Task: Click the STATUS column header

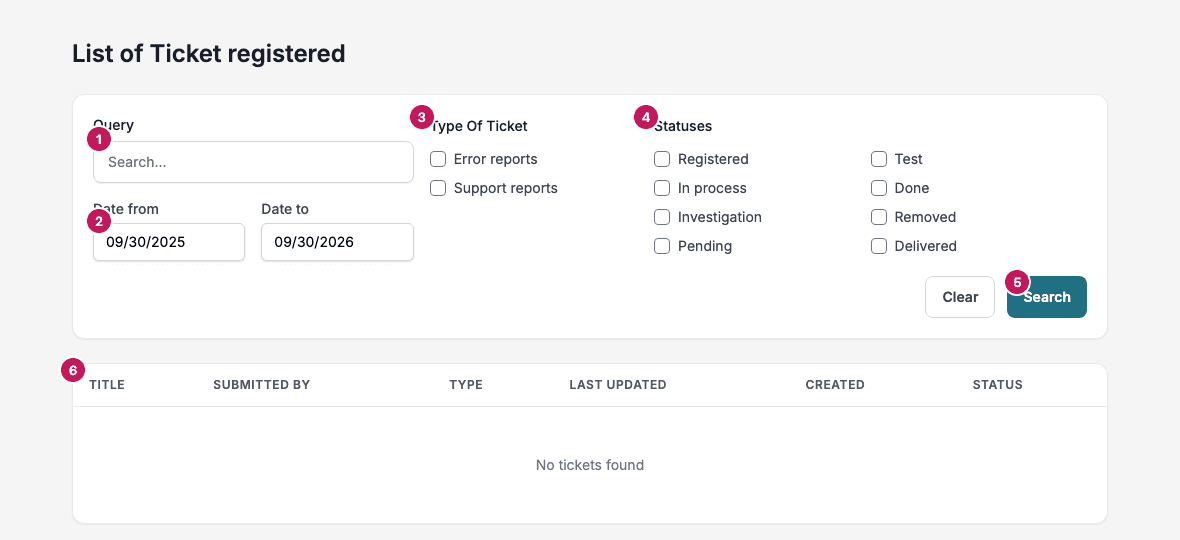Action: [x=998, y=385]
